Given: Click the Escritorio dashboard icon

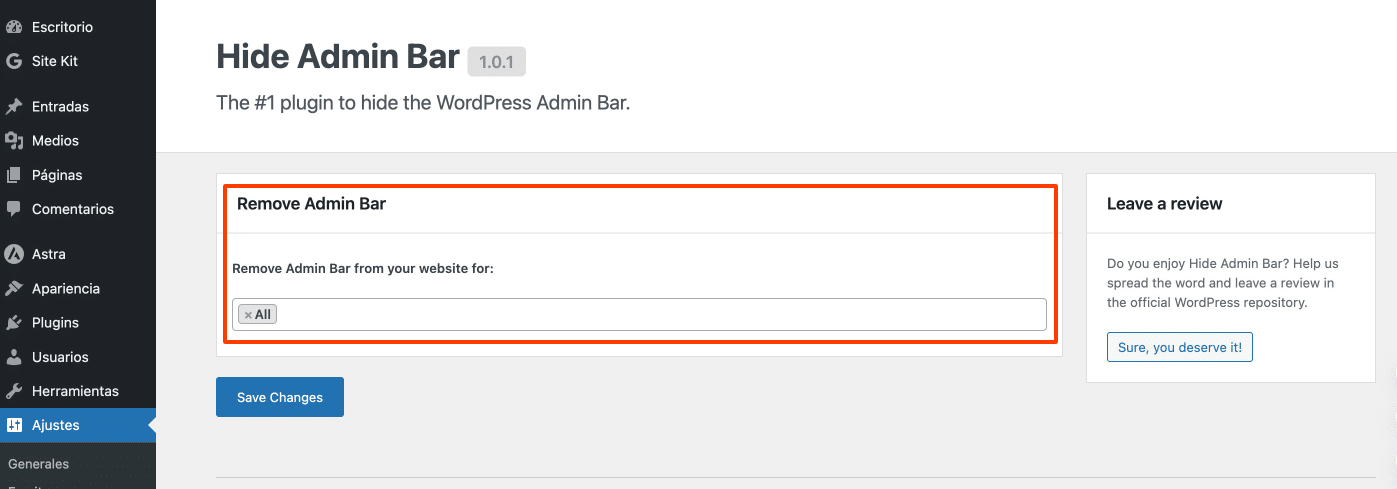Looking at the screenshot, I should pos(14,27).
